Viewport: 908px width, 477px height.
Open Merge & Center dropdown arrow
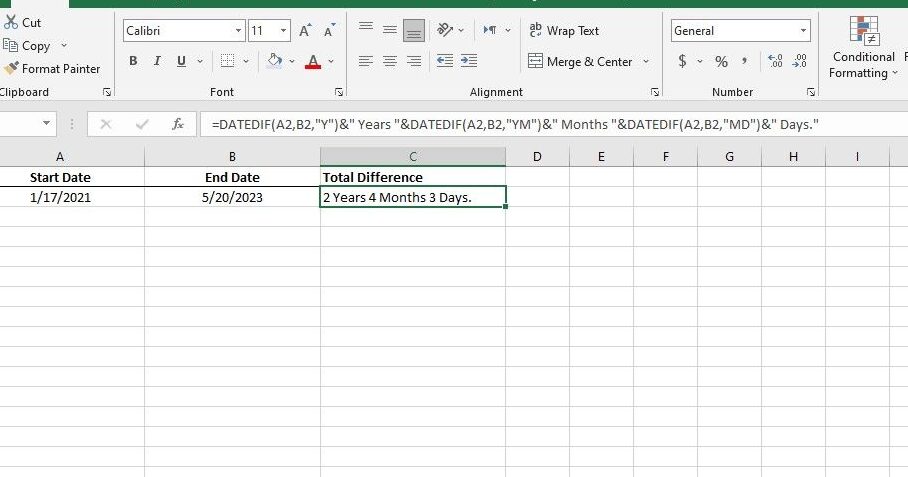point(646,61)
